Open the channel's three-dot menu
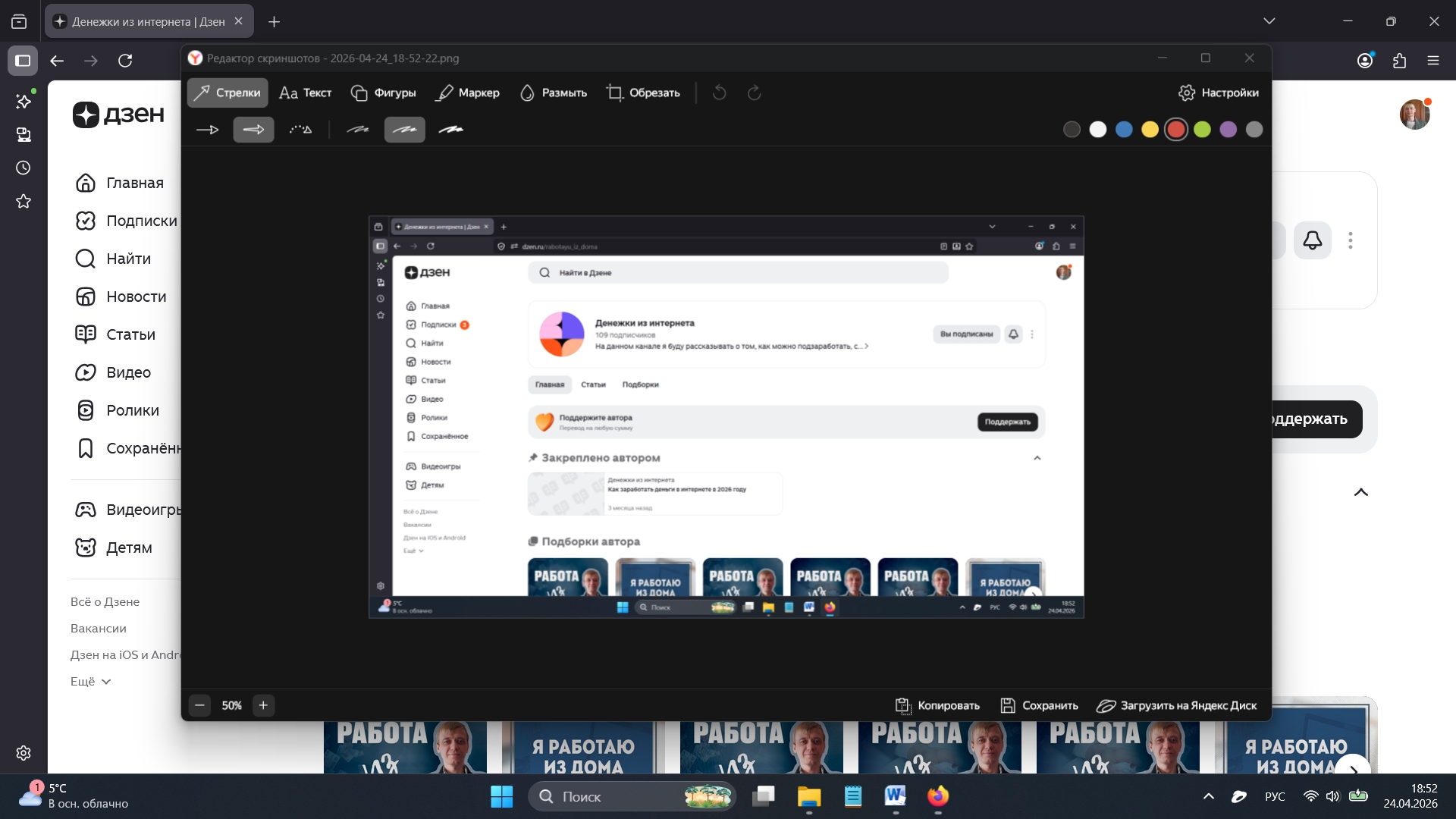The height and width of the screenshot is (819, 1456). tap(1351, 240)
